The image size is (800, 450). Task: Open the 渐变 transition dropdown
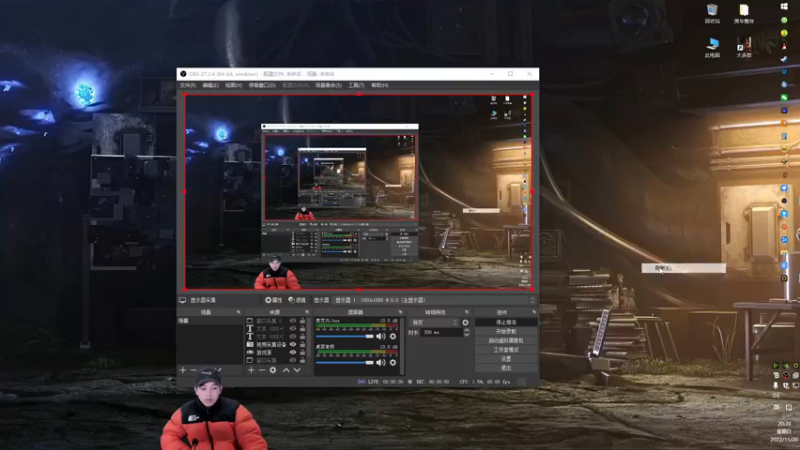coord(434,322)
